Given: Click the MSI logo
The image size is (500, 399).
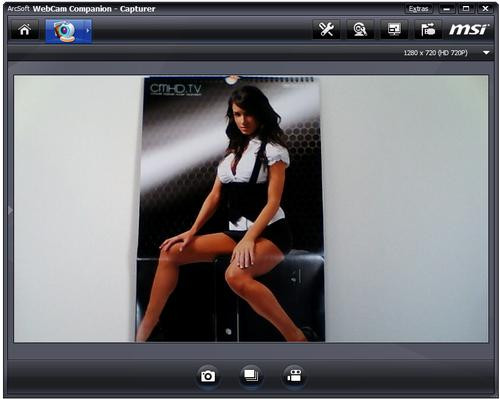Looking at the screenshot, I should [x=469, y=30].
